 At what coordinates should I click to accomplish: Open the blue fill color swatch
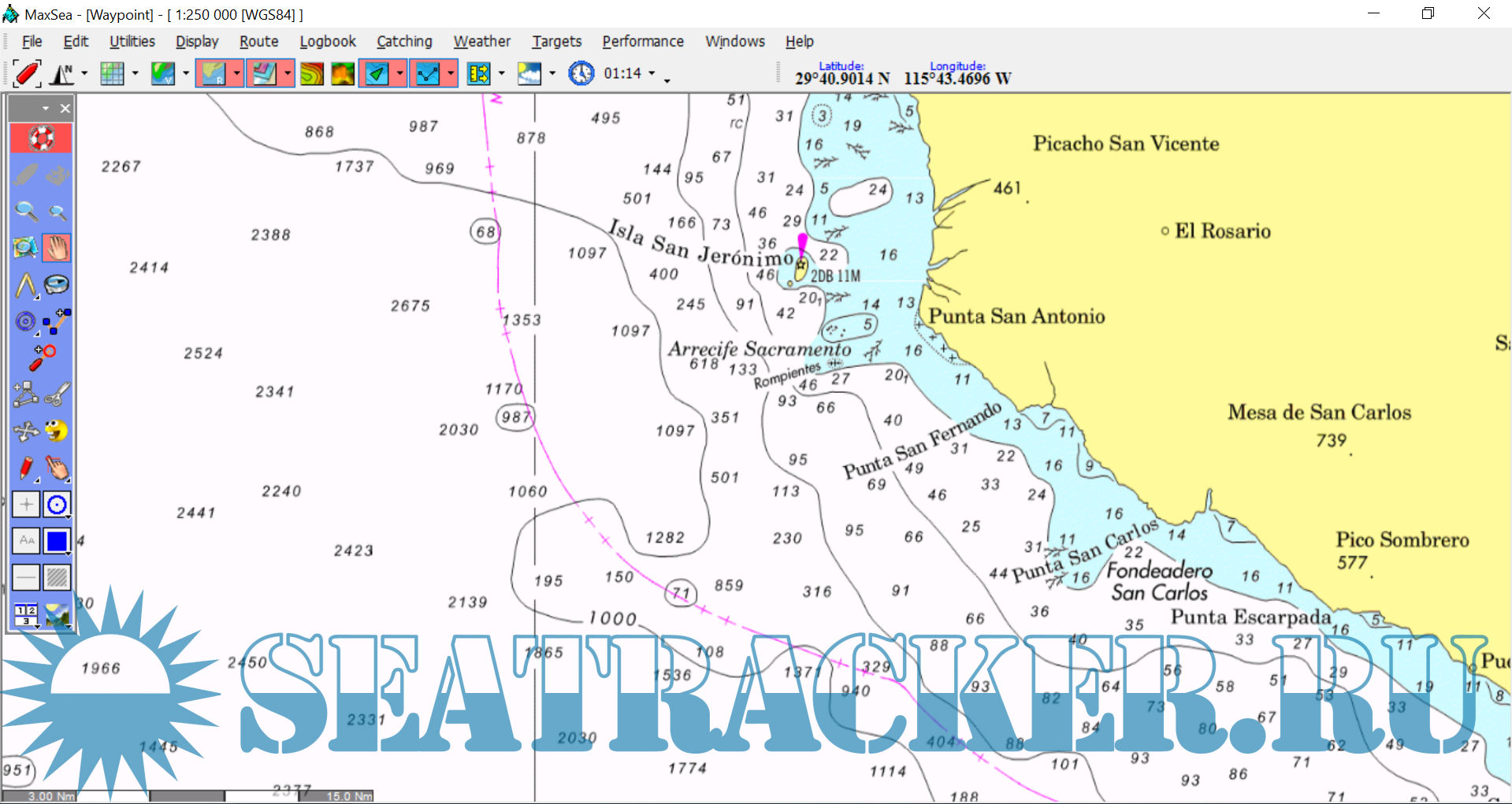[57, 541]
